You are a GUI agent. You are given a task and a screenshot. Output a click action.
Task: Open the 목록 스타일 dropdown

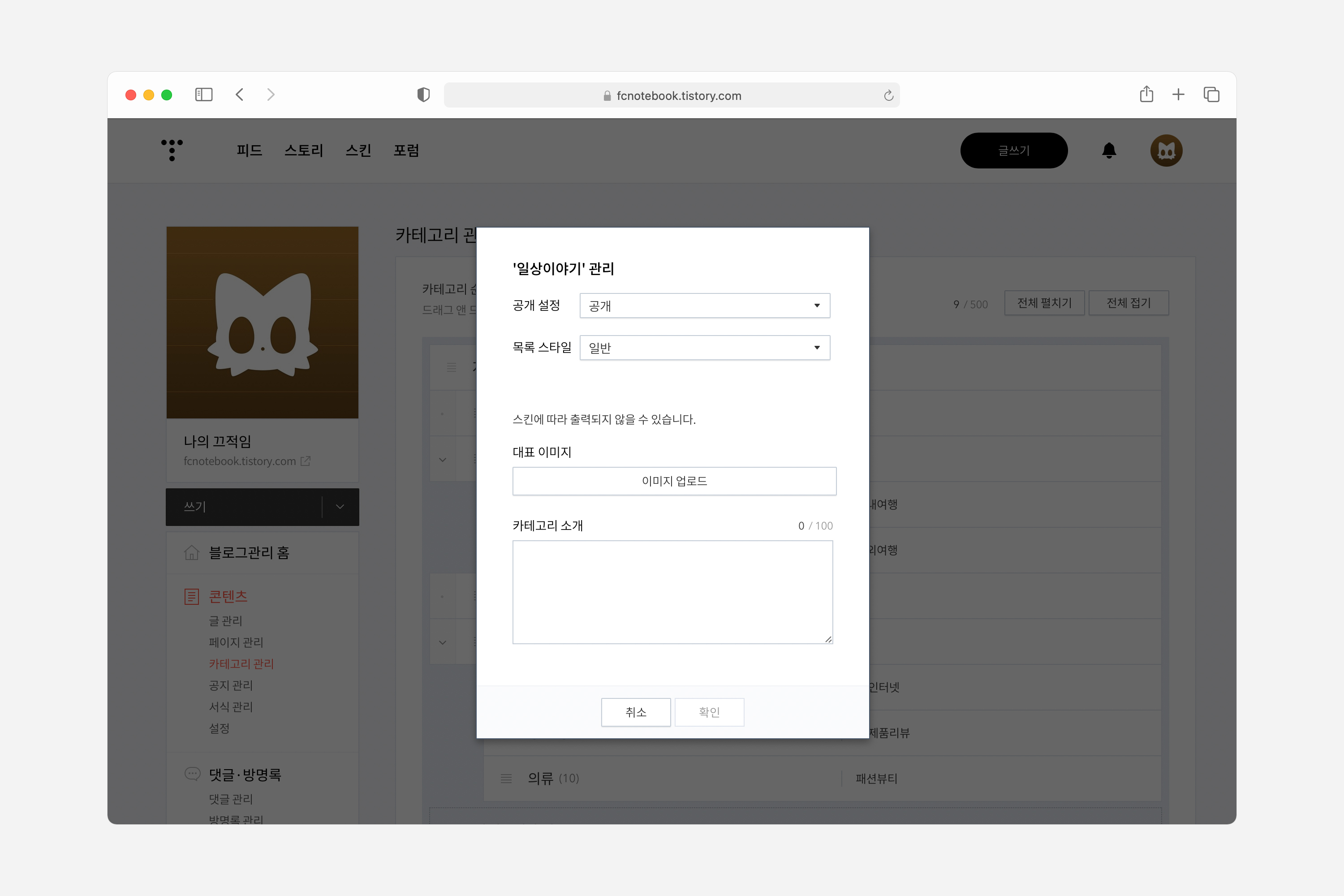click(704, 348)
